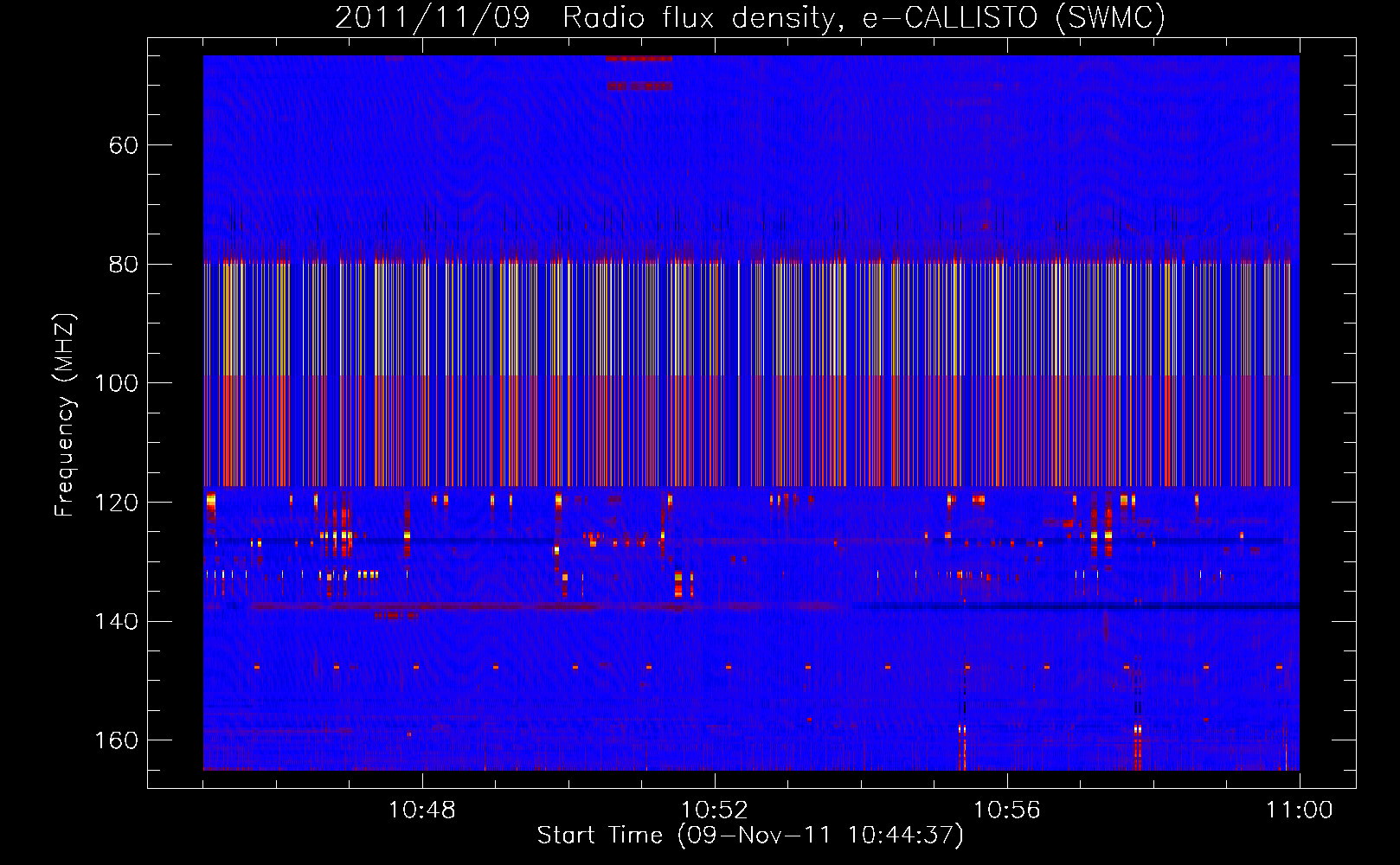The height and width of the screenshot is (865, 1400).
Task: Click the 'e-CALLISTO (SWMC)' text in title
Action: pos(1014,17)
